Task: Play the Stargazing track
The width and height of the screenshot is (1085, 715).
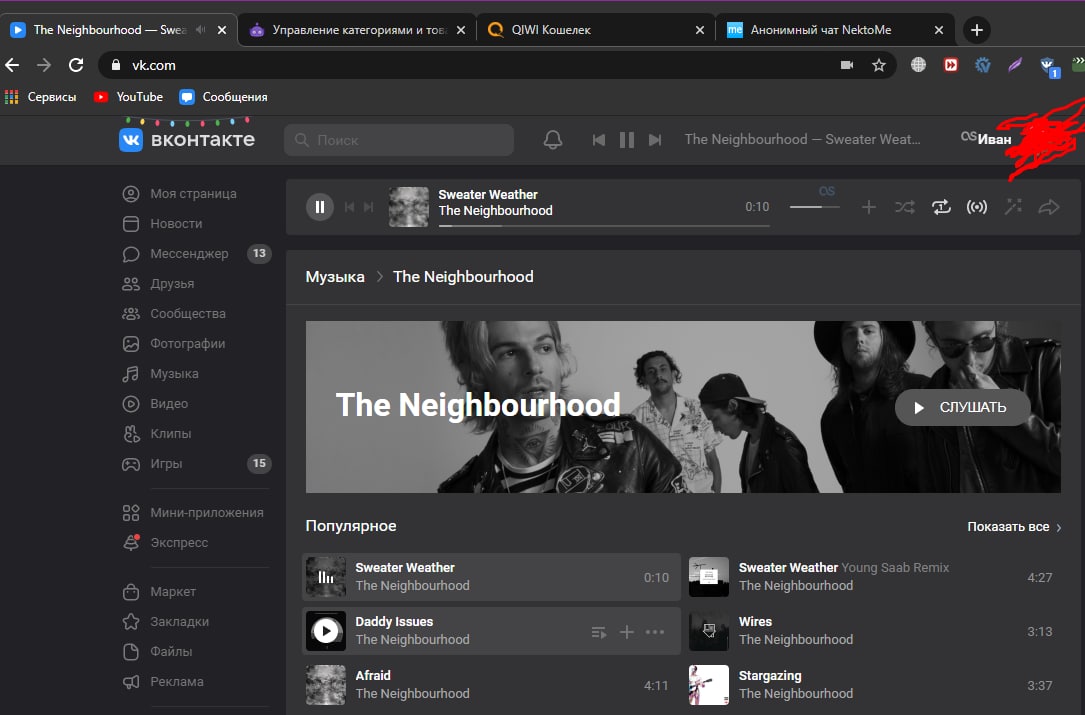Action: pos(709,685)
